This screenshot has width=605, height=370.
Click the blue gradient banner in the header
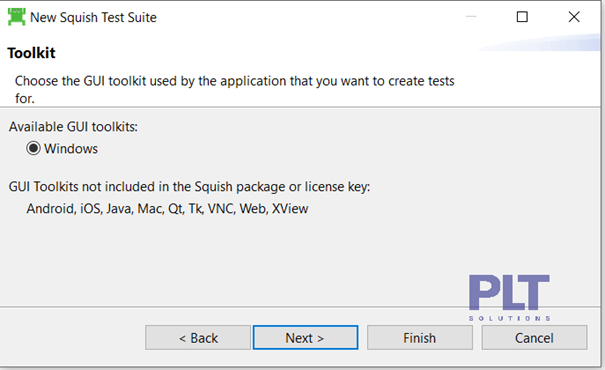click(x=539, y=42)
